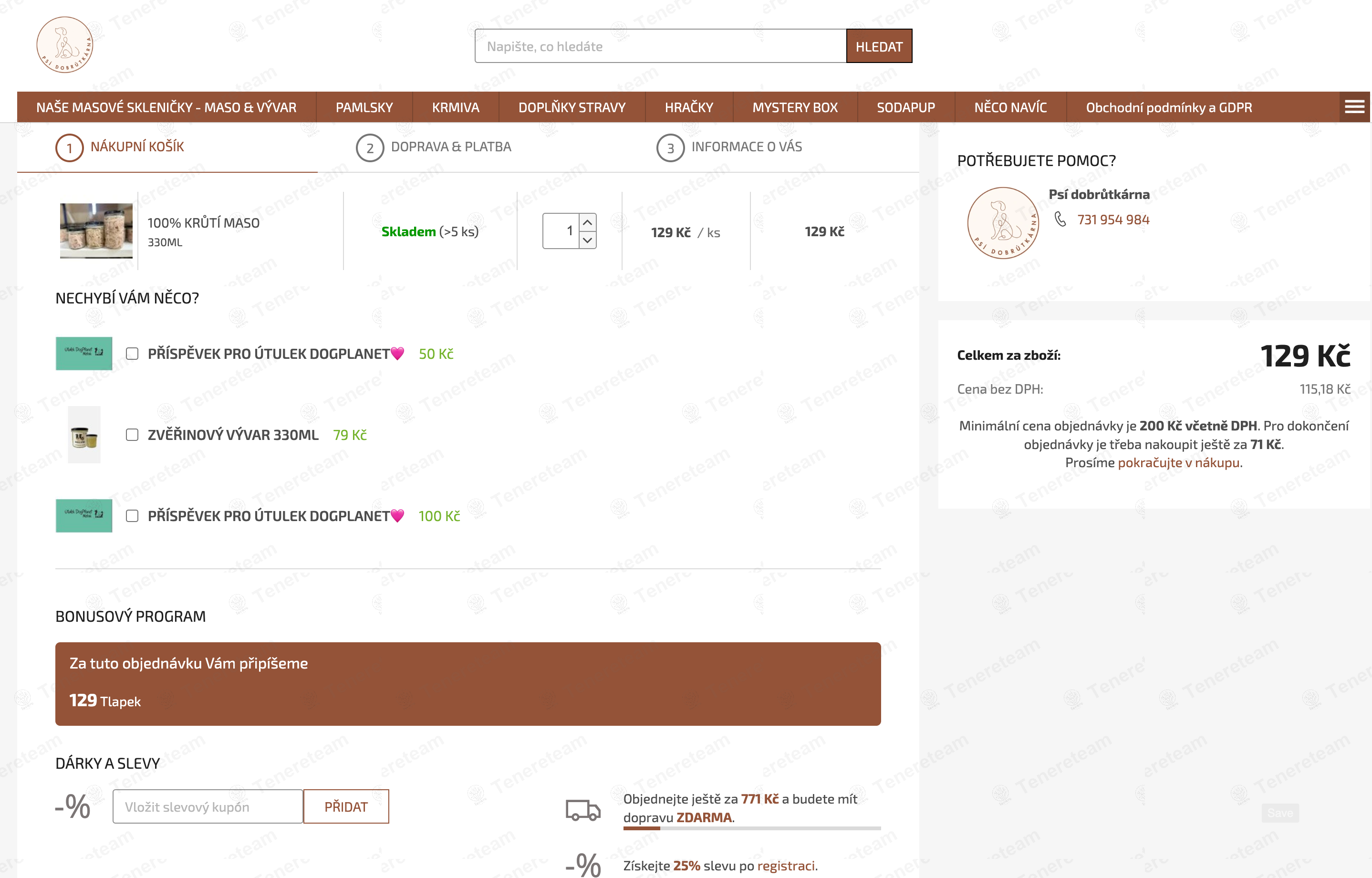
Task: Click the large 129 Kč total price
Action: click(x=1305, y=356)
